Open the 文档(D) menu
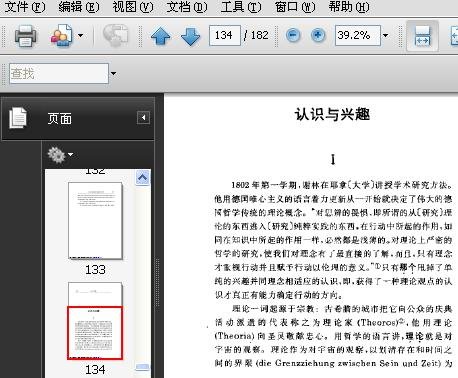Screen dimensions: 458x378 click(187, 7)
